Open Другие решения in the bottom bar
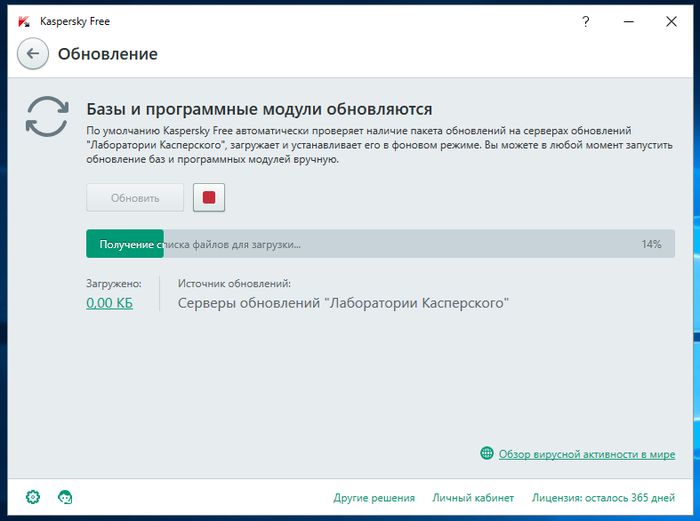 click(373, 498)
